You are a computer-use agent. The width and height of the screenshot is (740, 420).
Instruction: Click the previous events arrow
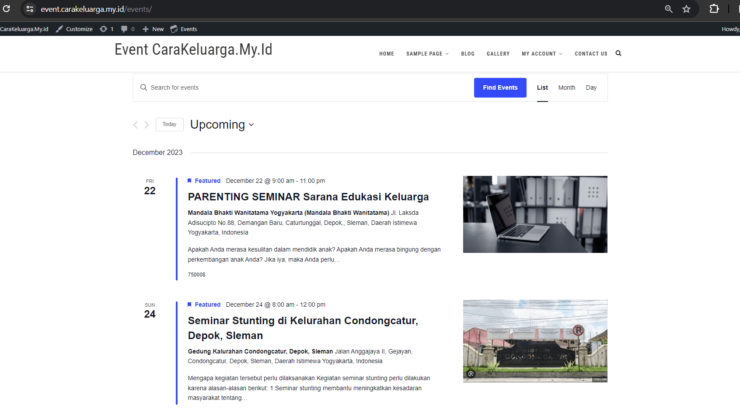tap(135, 125)
